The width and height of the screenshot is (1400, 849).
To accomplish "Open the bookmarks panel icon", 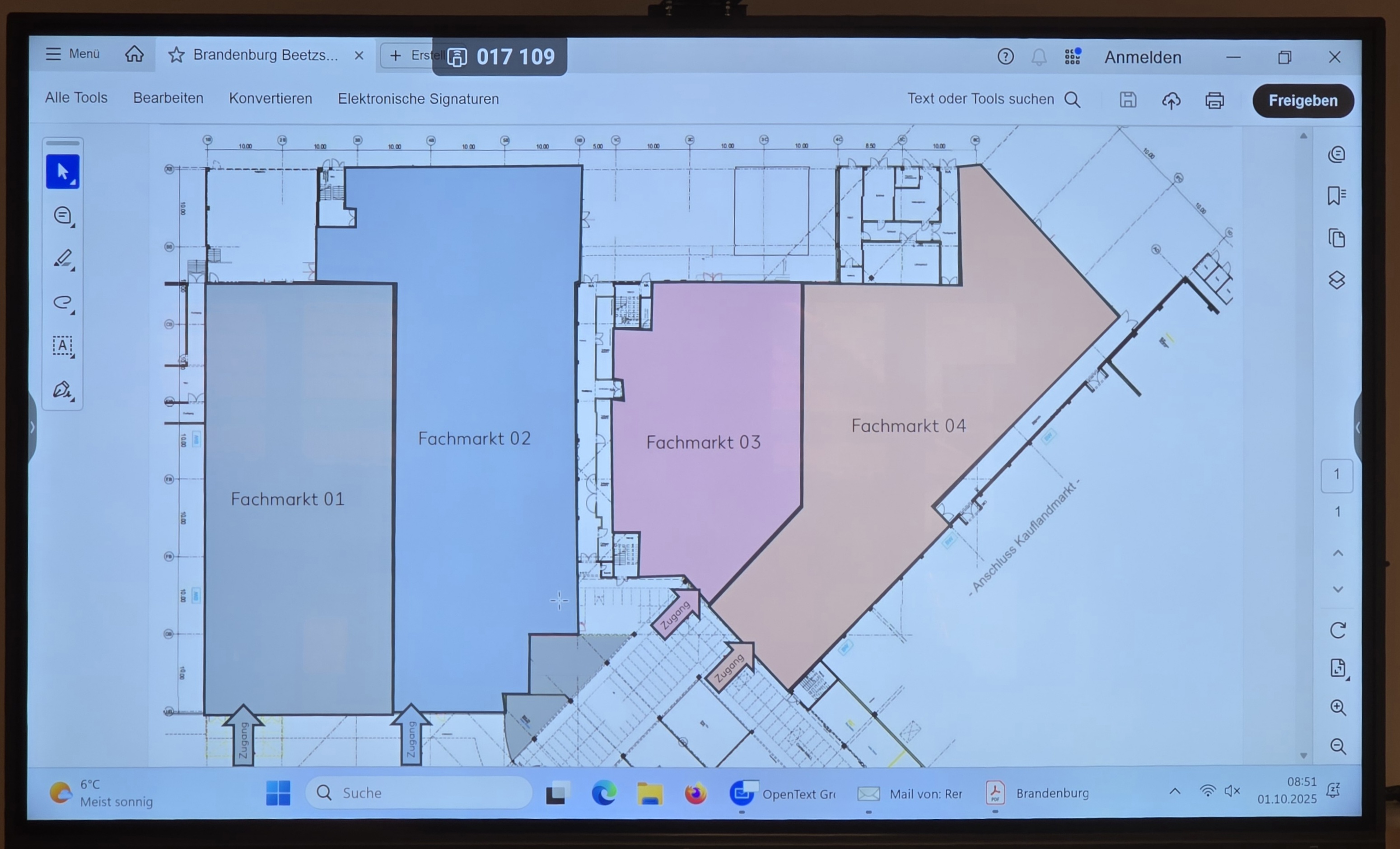I will [1336, 196].
